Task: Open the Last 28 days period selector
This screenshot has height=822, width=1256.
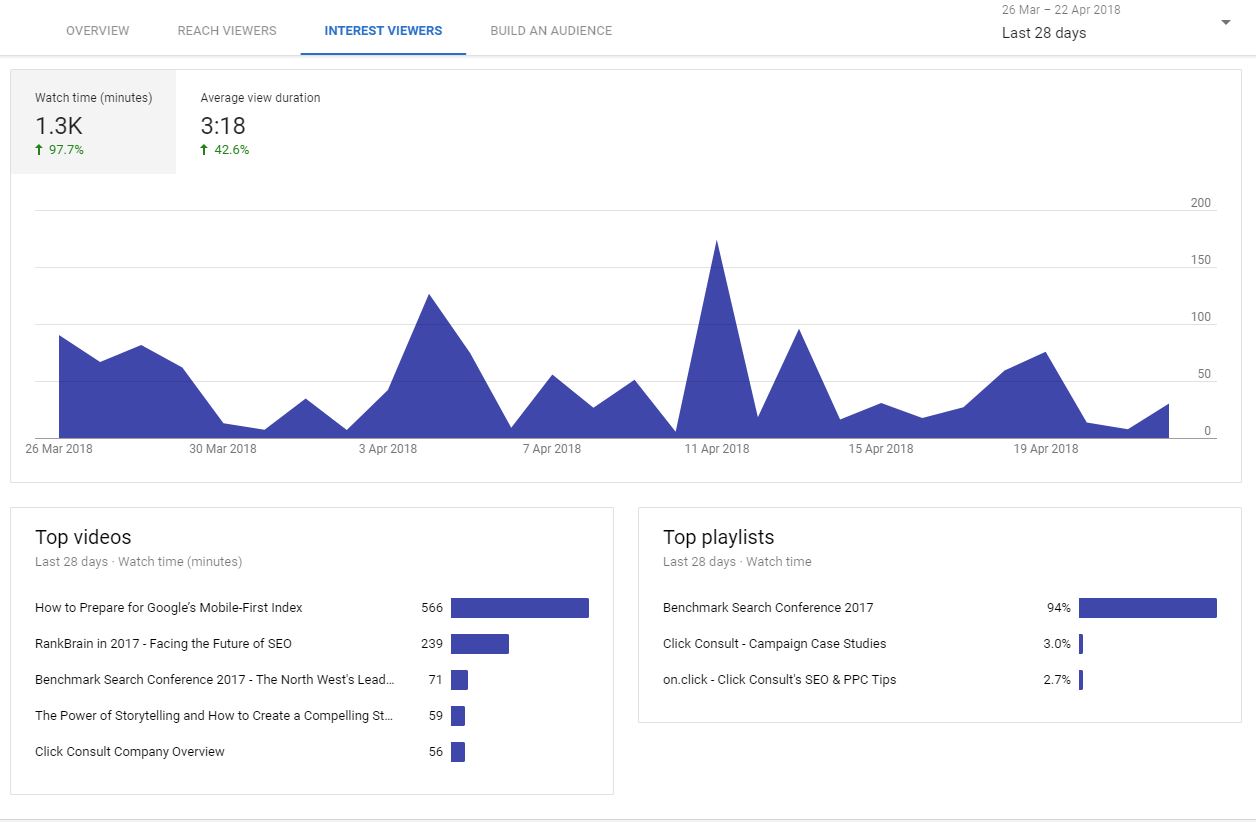Action: click(x=1044, y=33)
